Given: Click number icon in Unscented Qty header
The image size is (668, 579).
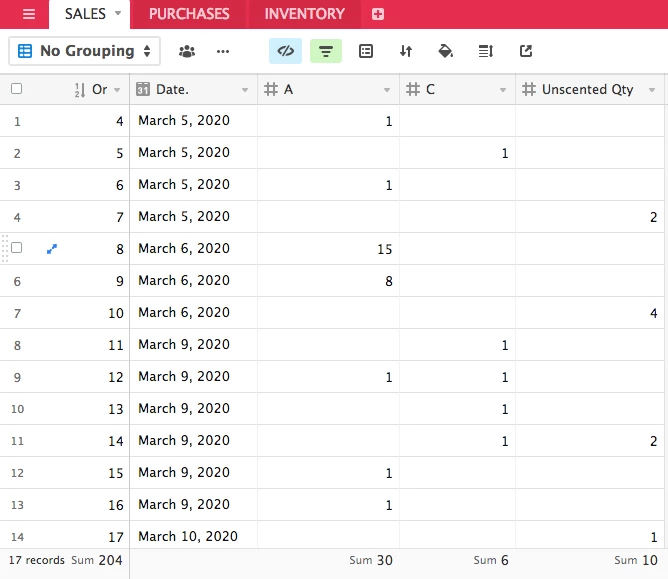Looking at the screenshot, I should pyautogui.click(x=529, y=89).
